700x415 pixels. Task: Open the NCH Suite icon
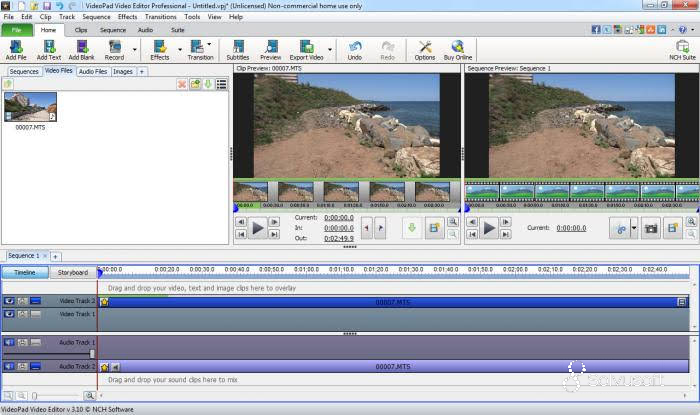683,50
